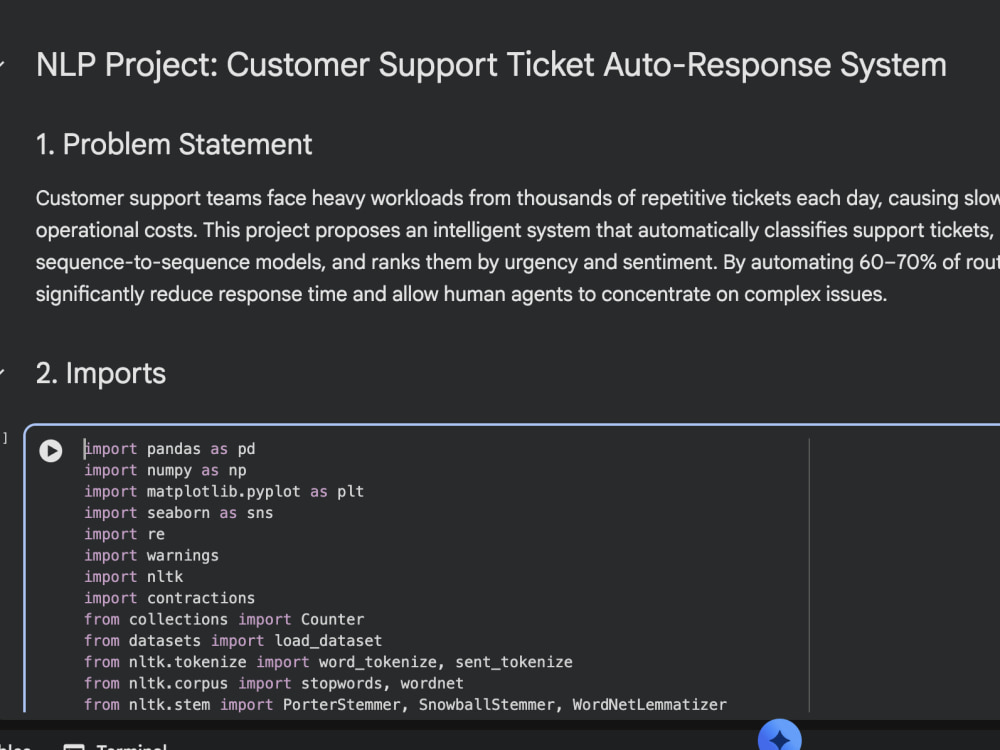Select the NLP Project title heading
Screen dimensions: 1000x750
click(x=491, y=65)
